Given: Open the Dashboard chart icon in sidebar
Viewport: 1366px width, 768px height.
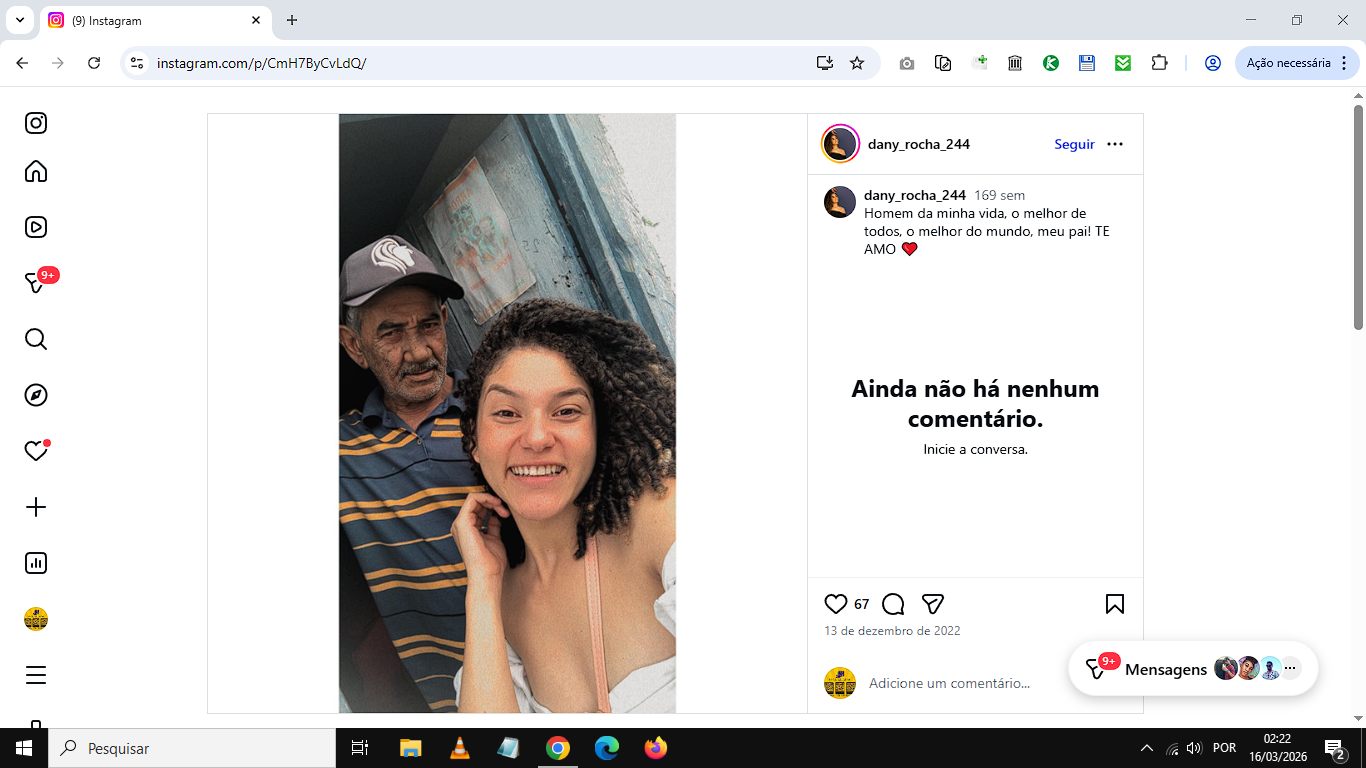Looking at the screenshot, I should click(x=36, y=563).
